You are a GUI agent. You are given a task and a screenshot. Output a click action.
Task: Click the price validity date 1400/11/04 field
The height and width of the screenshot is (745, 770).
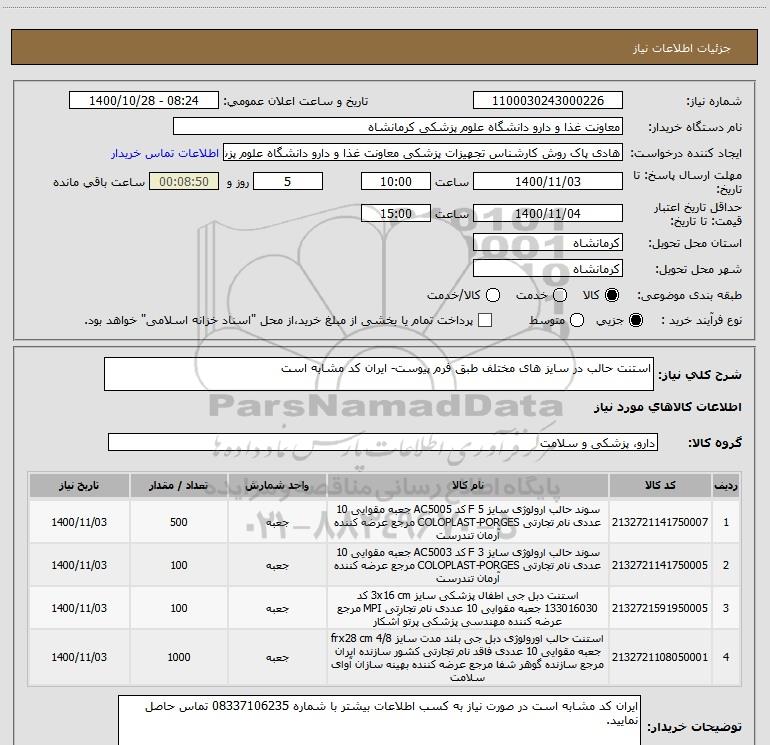click(x=548, y=214)
